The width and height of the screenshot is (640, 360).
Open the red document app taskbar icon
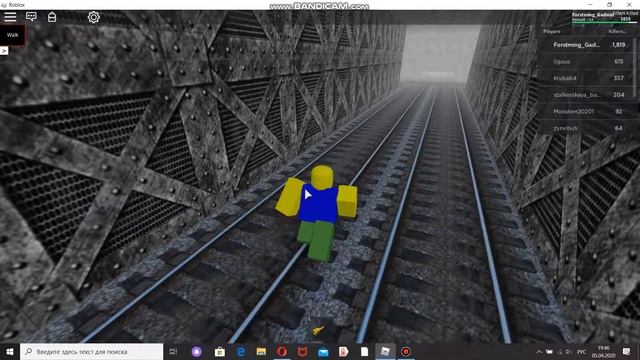click(344, 351)
